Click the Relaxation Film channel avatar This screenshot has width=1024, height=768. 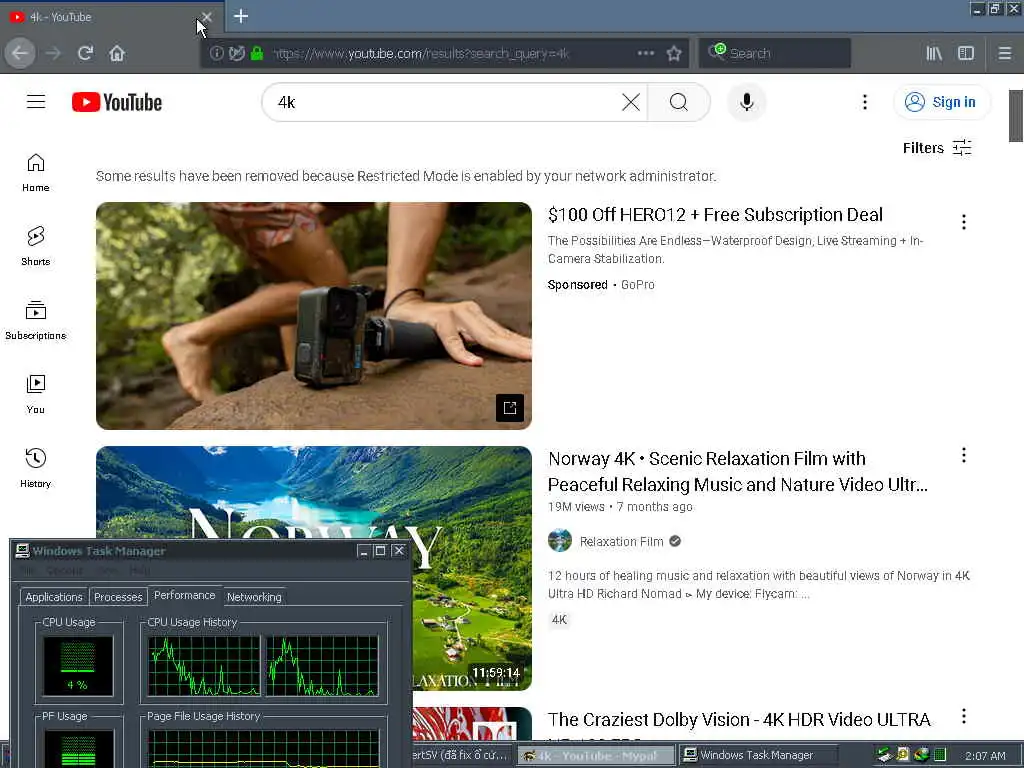(560, 541)
